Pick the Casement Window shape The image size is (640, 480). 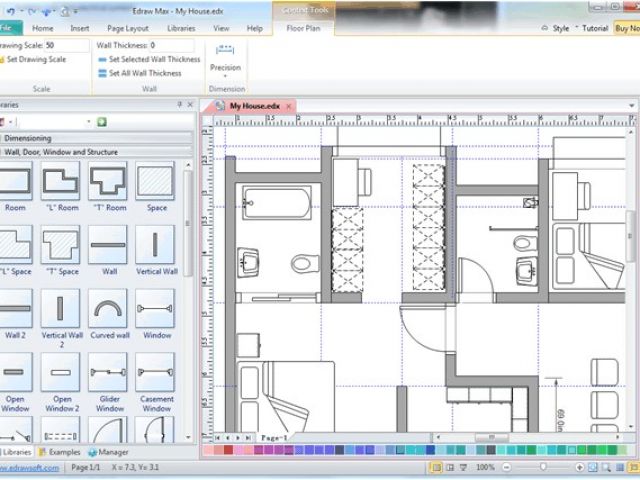click(x=156, y=377)
